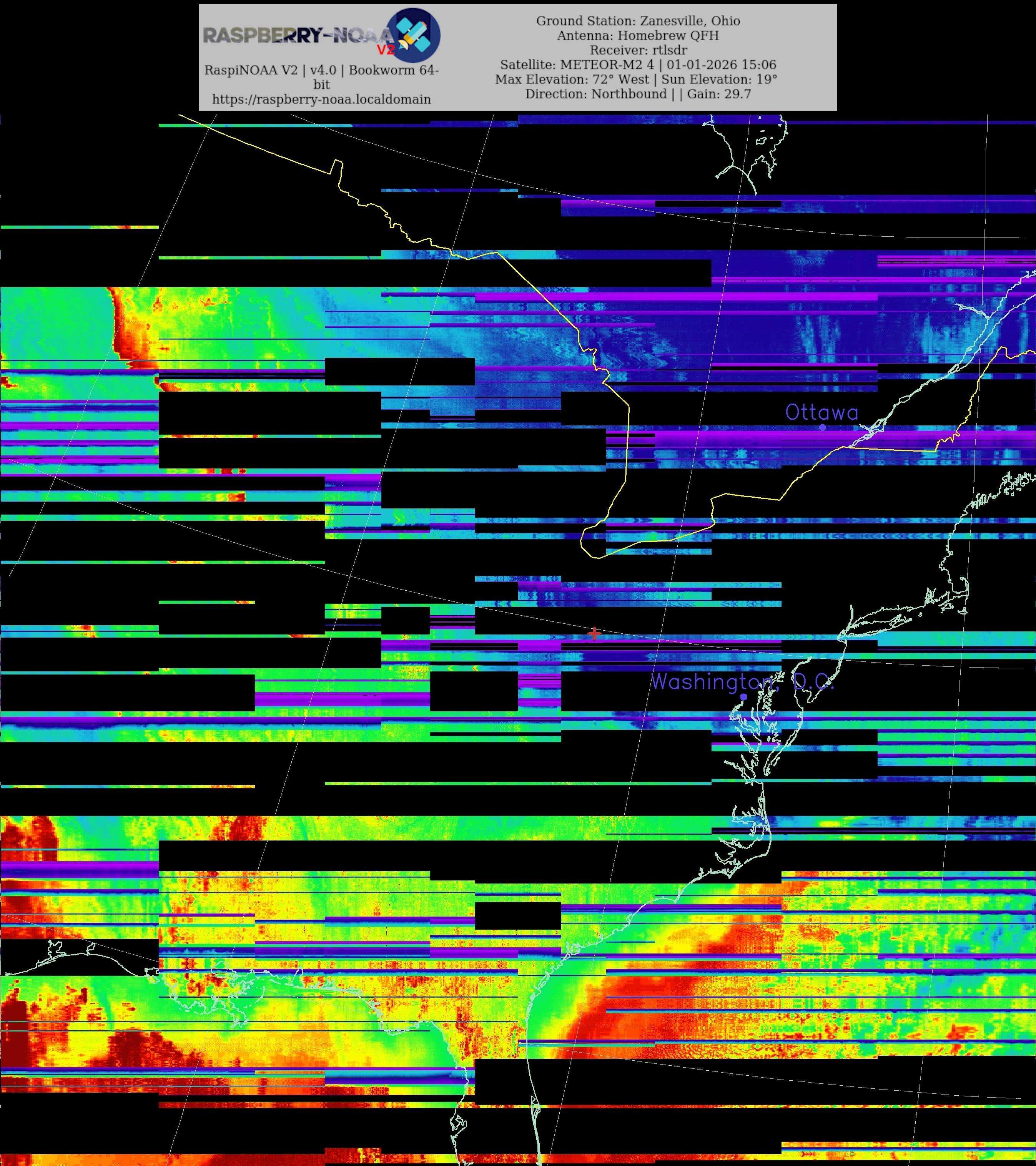The height and width of the screenshot is (1166, 1036).
Task: Click the Receiver: rtlsdr text
Action: [x=638, y=50]
